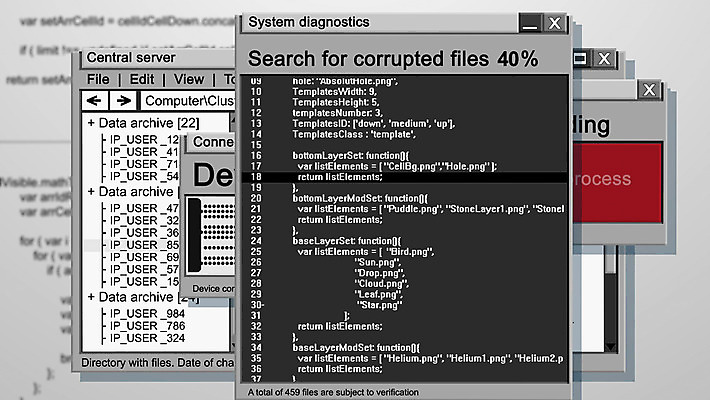Expand the top Data archive [22] node

(x=90, y=123)
